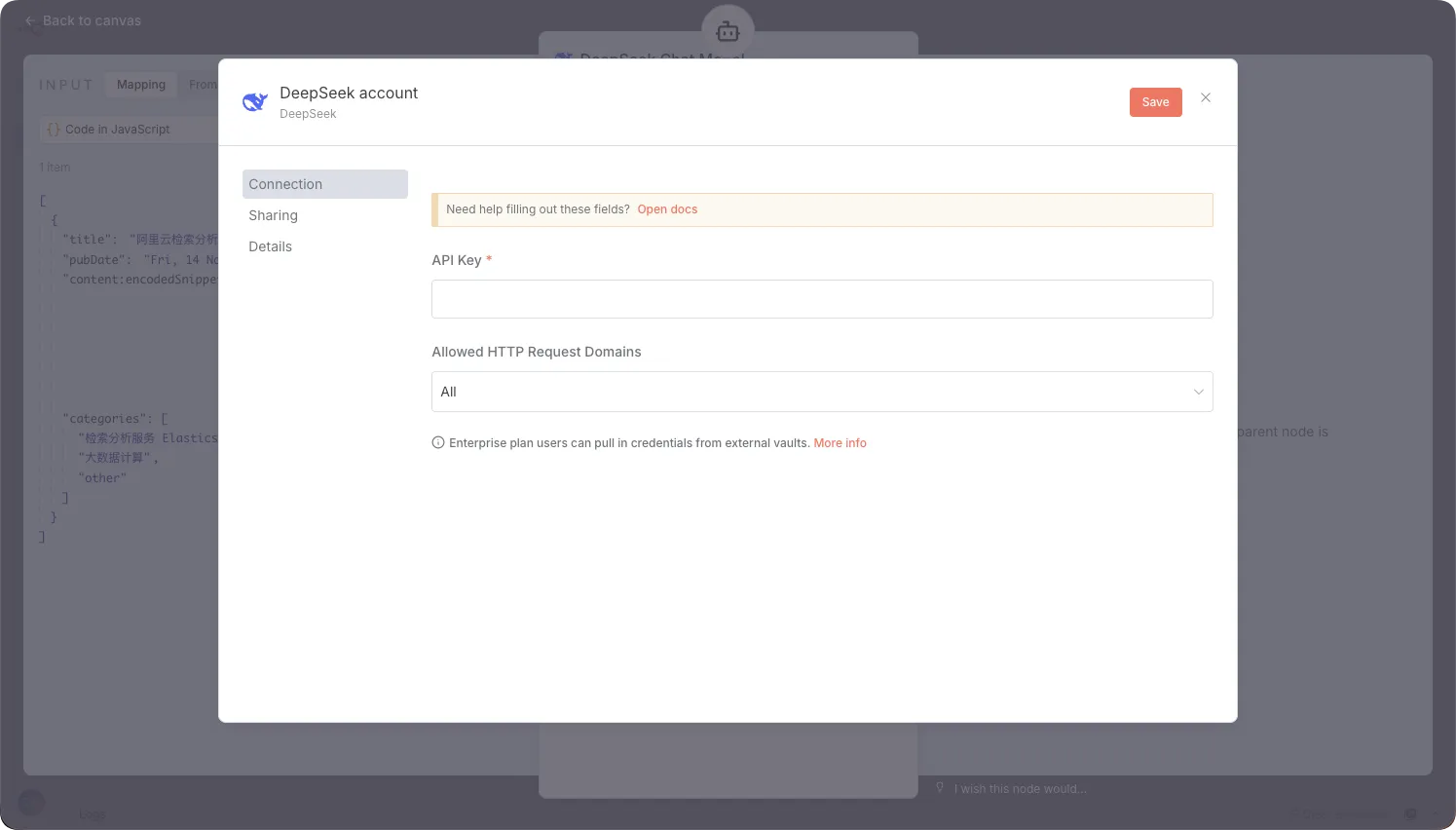Open docs link in help banner
1456x830 pixels.
pyautogui.click(x=667, y=209)
